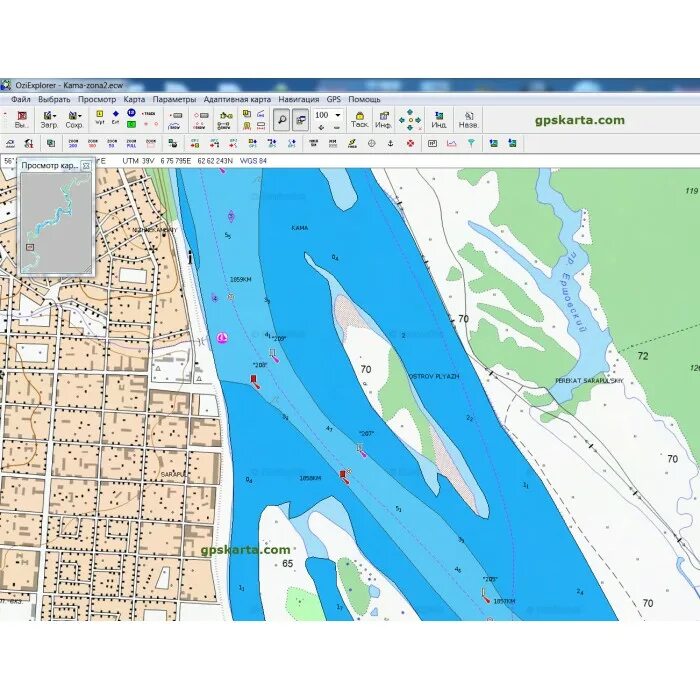Click the second-to-last map flag icon

(493, 143)
